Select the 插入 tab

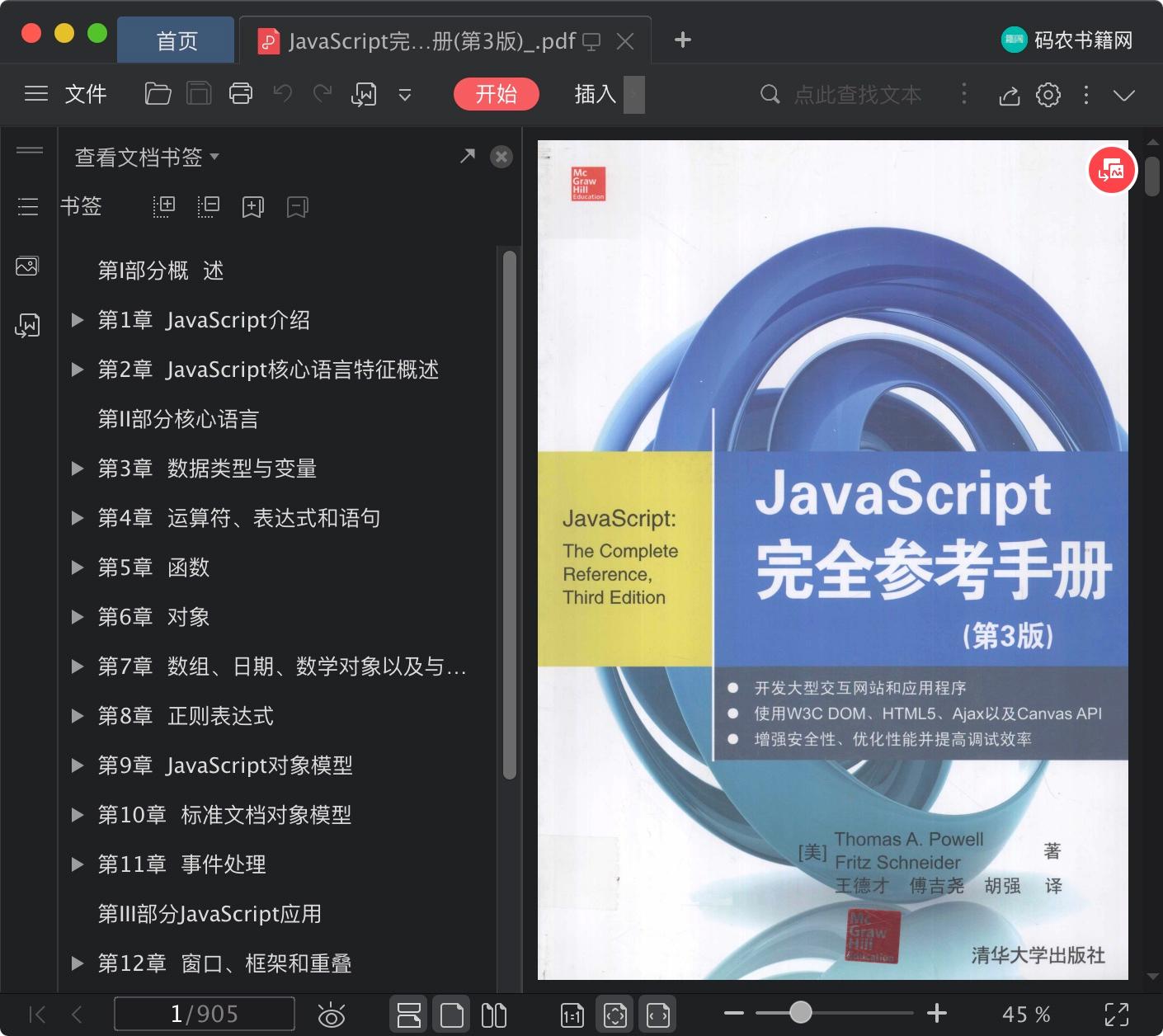[596, 94]
